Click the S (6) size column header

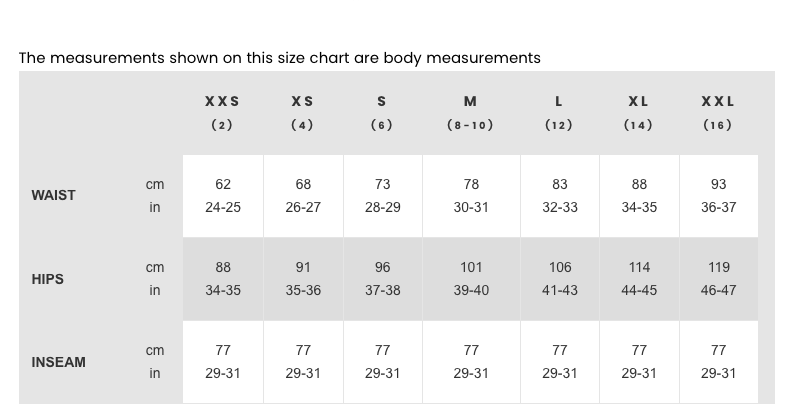pyautogui.click(x=382, y=112)
